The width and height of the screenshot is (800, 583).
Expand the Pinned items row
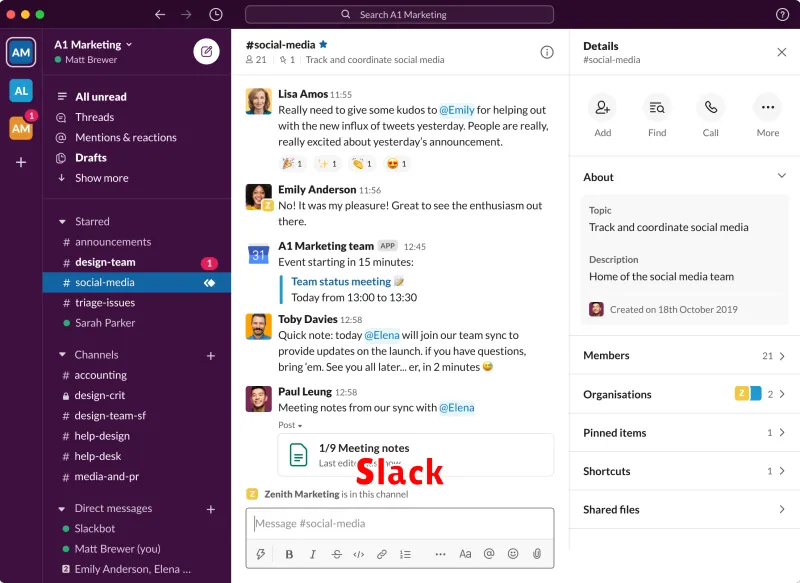684,433
